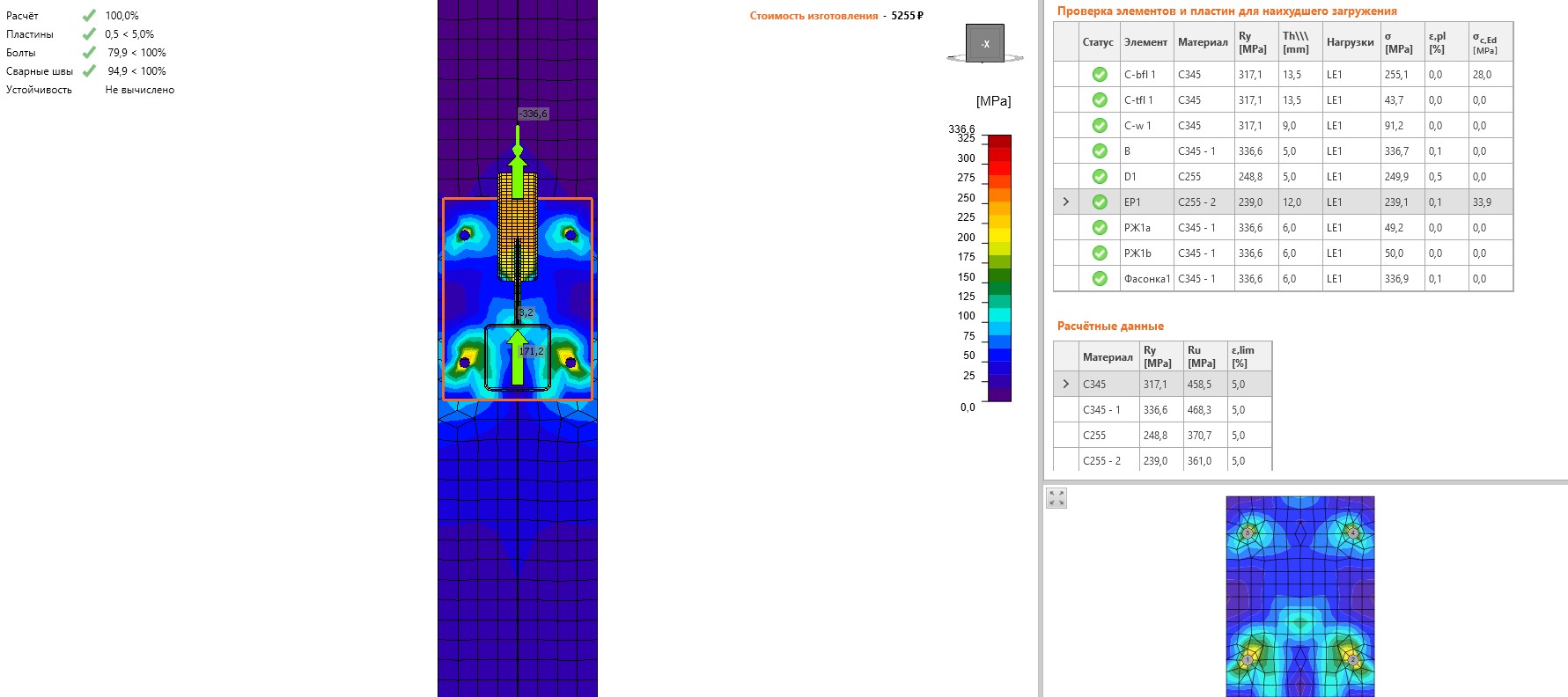Screen dimensions: 1568x697
Task: Click the cyan legend swatch near 100
Action: point(1000,315)
